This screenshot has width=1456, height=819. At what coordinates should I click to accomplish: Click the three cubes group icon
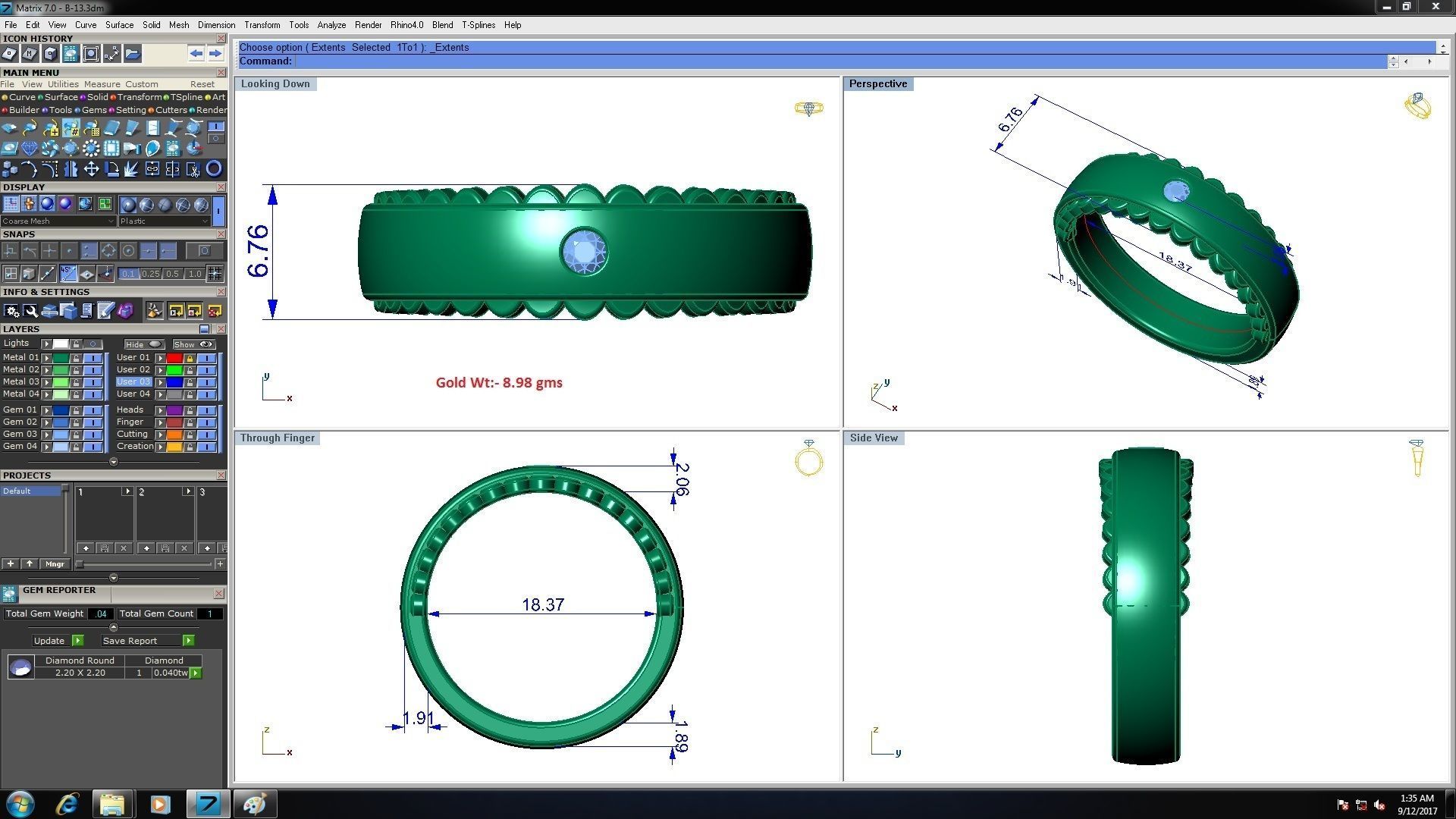point(10,168)
